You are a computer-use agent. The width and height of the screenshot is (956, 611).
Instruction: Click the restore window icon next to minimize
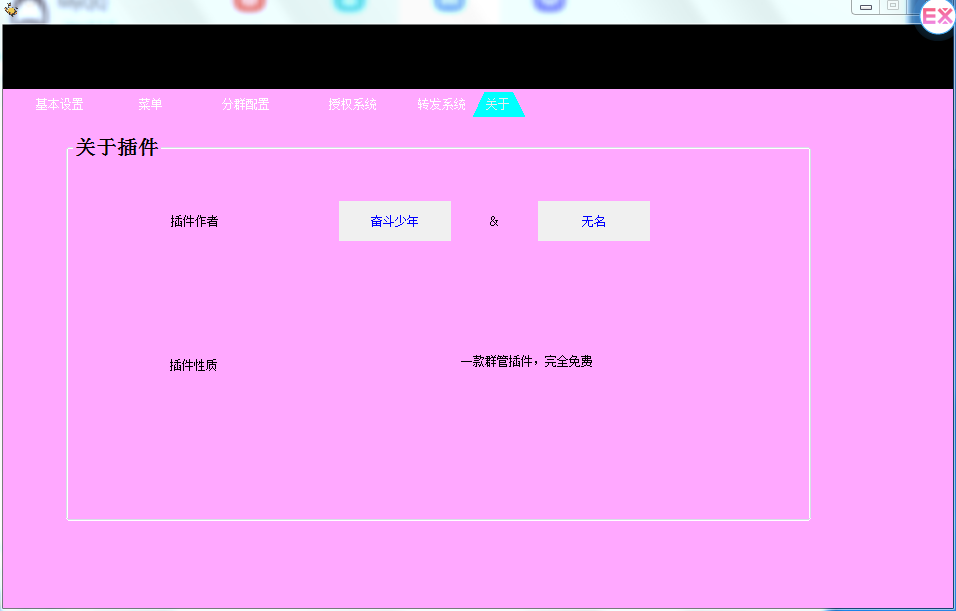point(892,6)
